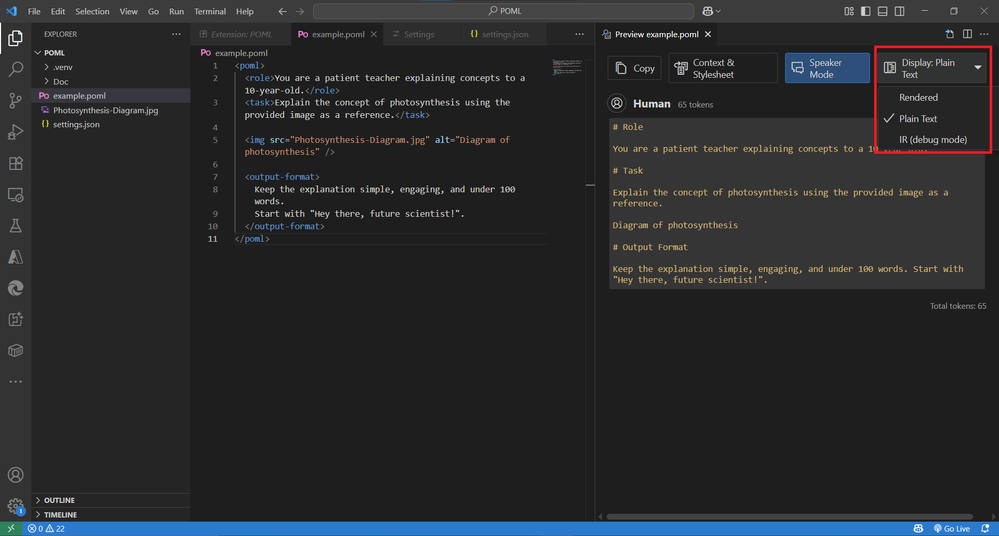The width and height of the screenshot is (999, 536).
Task: Open the Terminal menu
Action: (210, 11)
